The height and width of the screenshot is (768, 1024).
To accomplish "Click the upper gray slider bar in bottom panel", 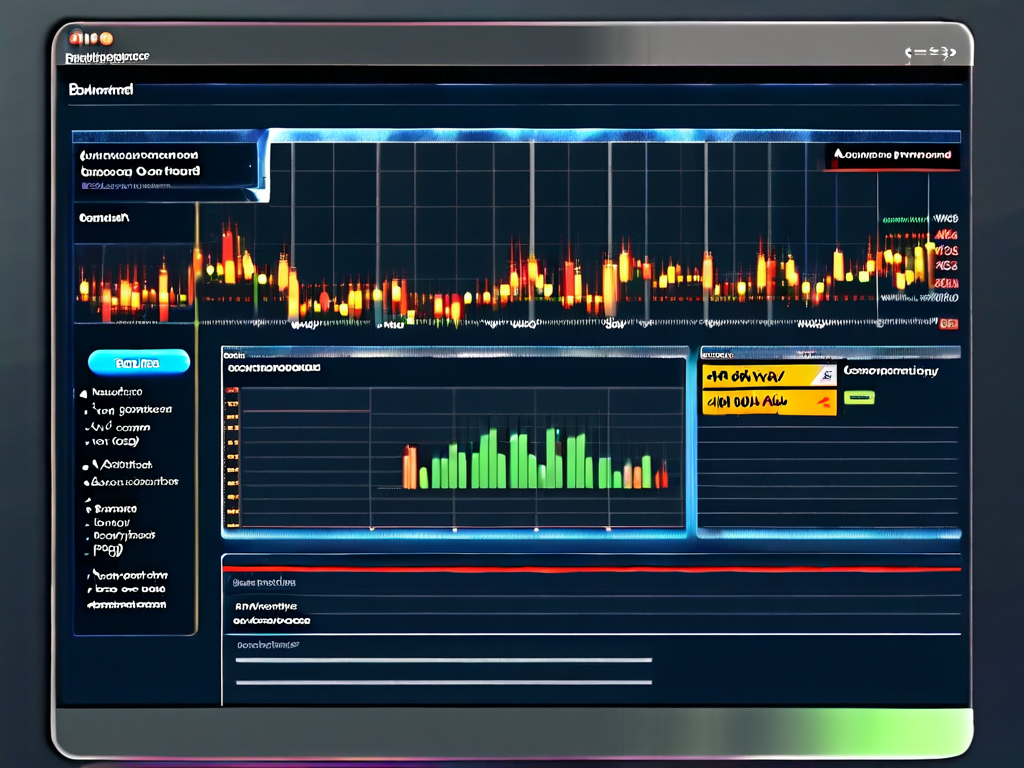I will click(x=443, y=660).
